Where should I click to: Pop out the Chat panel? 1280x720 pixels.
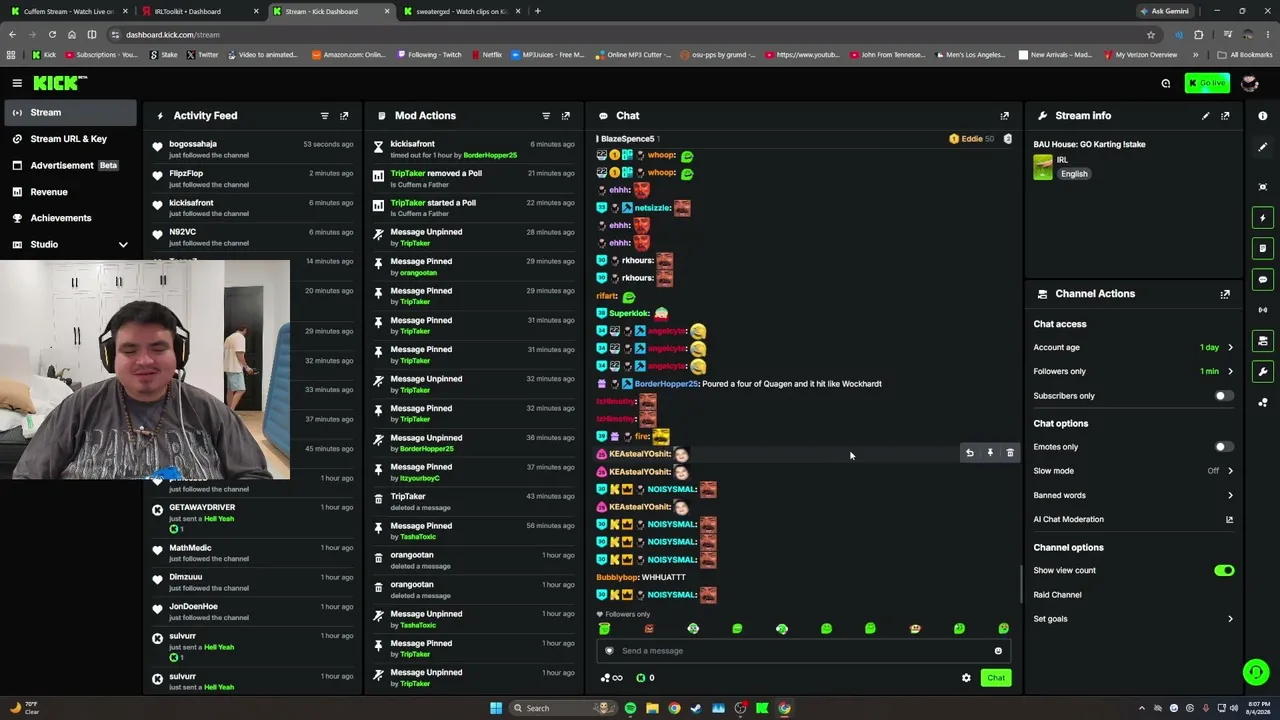point(1005,116)
